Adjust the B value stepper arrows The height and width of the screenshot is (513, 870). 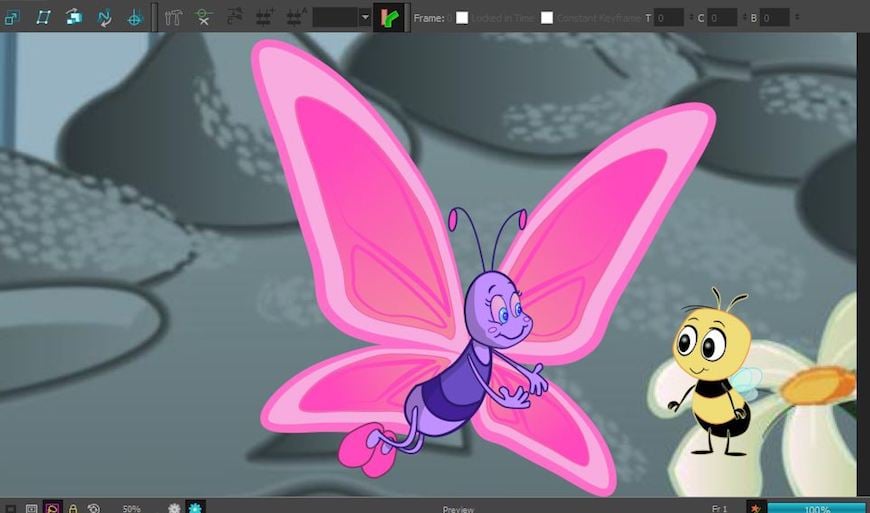(x=797, y=18)
